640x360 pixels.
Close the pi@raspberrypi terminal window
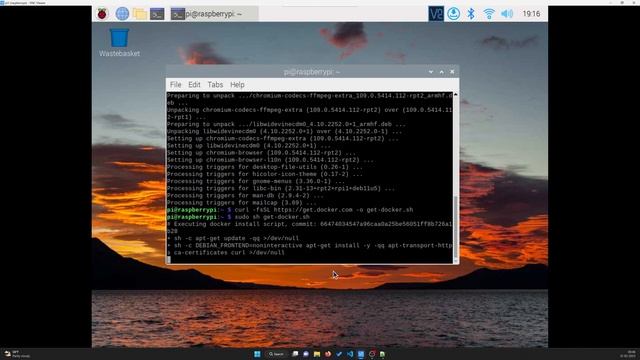pos(452,72)
